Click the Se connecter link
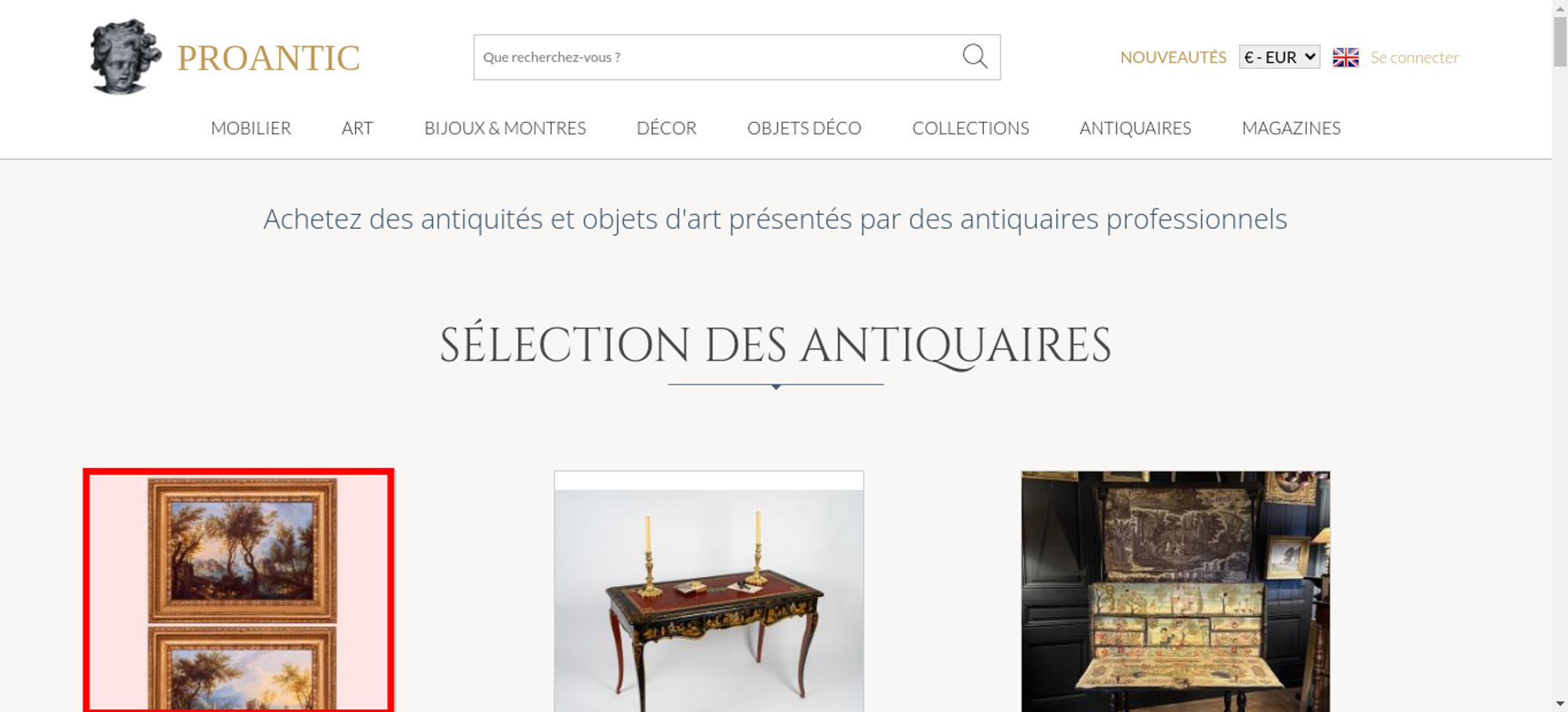 tap(1414, 57)
